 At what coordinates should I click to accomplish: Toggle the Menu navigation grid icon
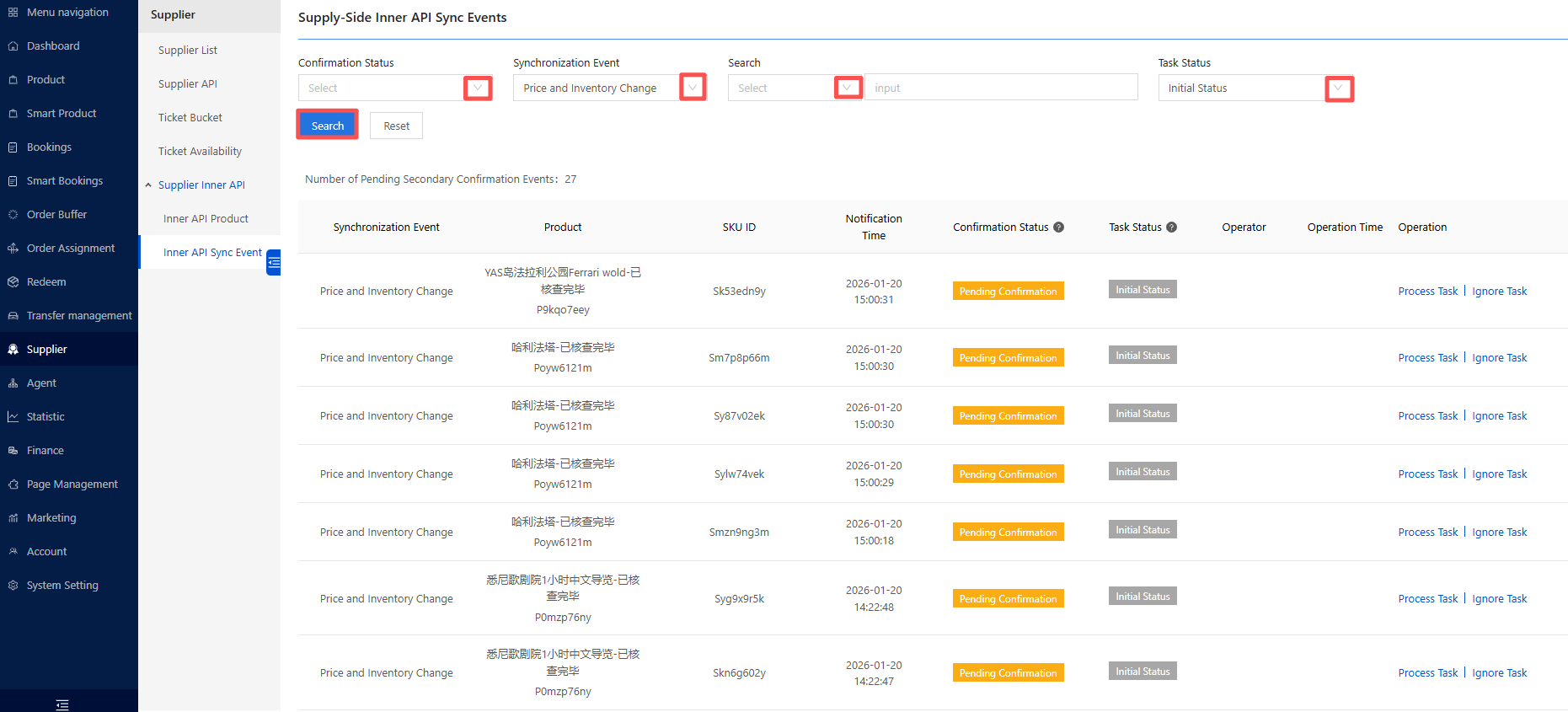point(13,13)
